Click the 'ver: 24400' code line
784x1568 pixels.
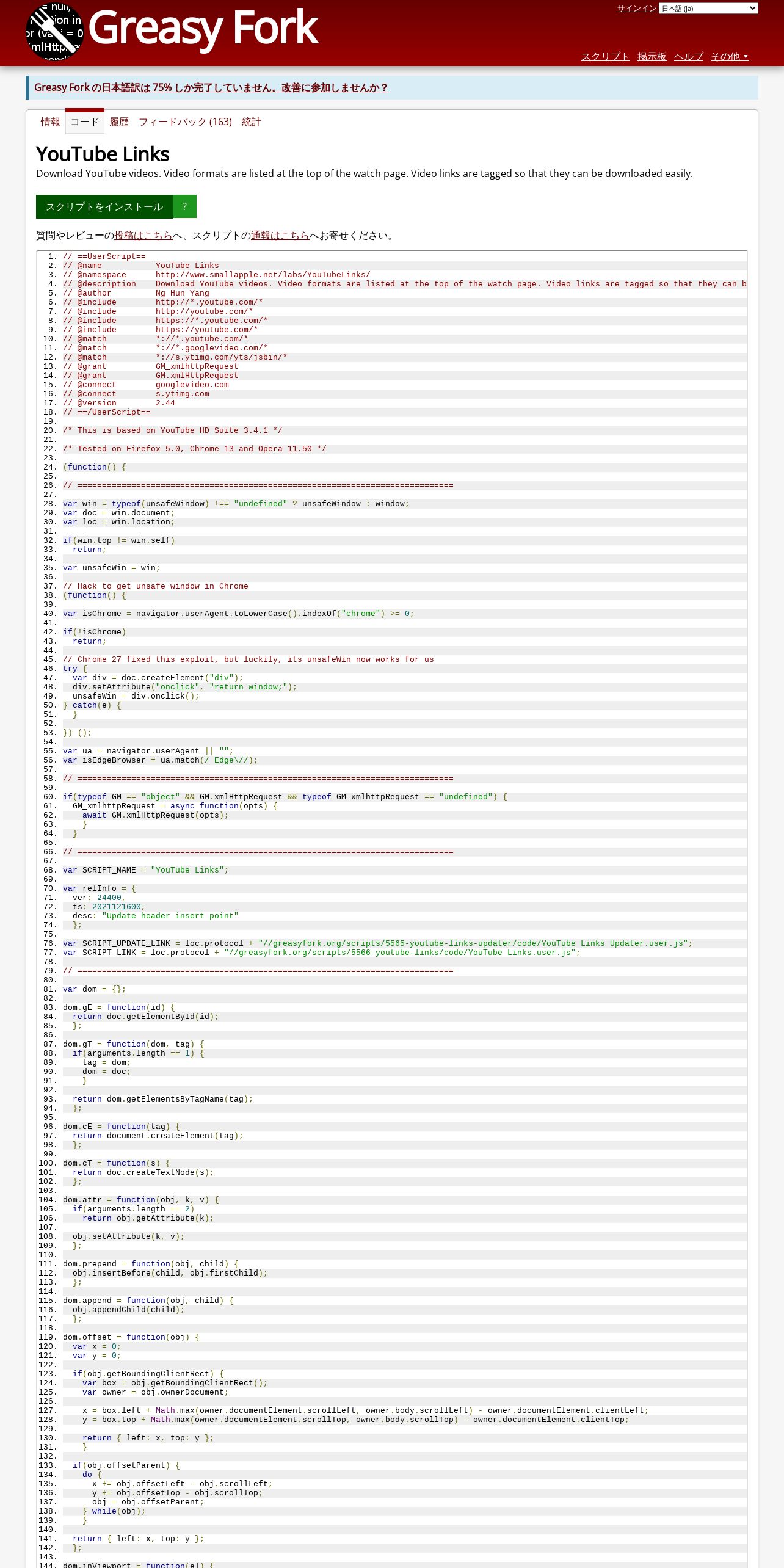coord(99,898)
